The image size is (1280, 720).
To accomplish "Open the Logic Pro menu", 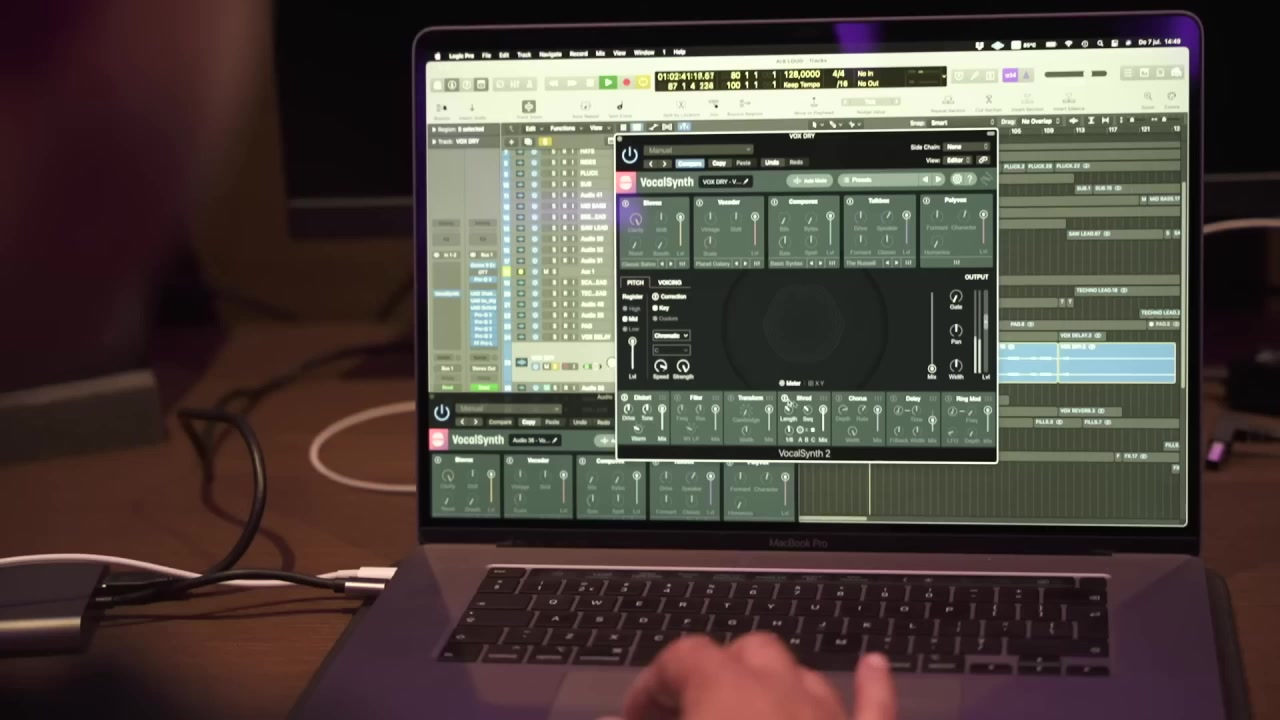I will [x=461, y=55].
